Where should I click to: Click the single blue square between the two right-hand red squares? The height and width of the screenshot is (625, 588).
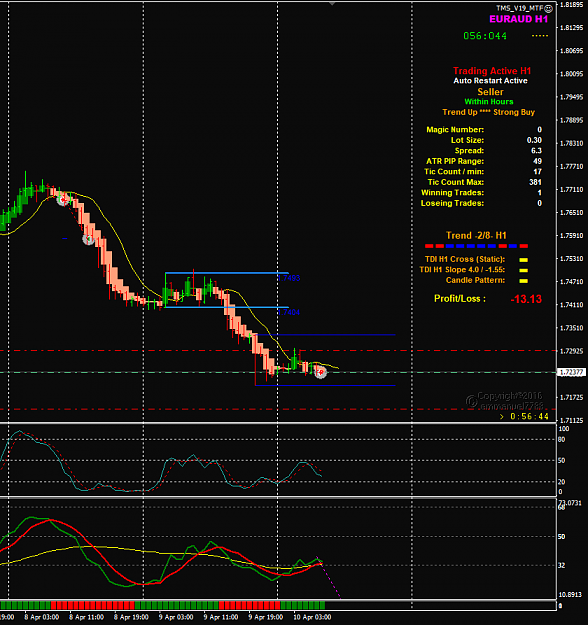pyautogui.click(x=513, y=246)
